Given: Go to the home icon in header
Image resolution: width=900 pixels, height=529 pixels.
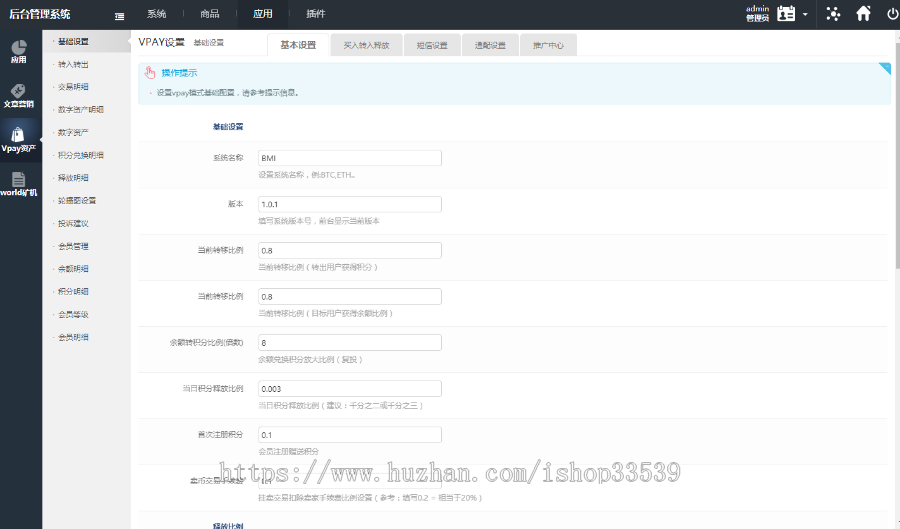Looking at the screenshot, I should point(863,14).
